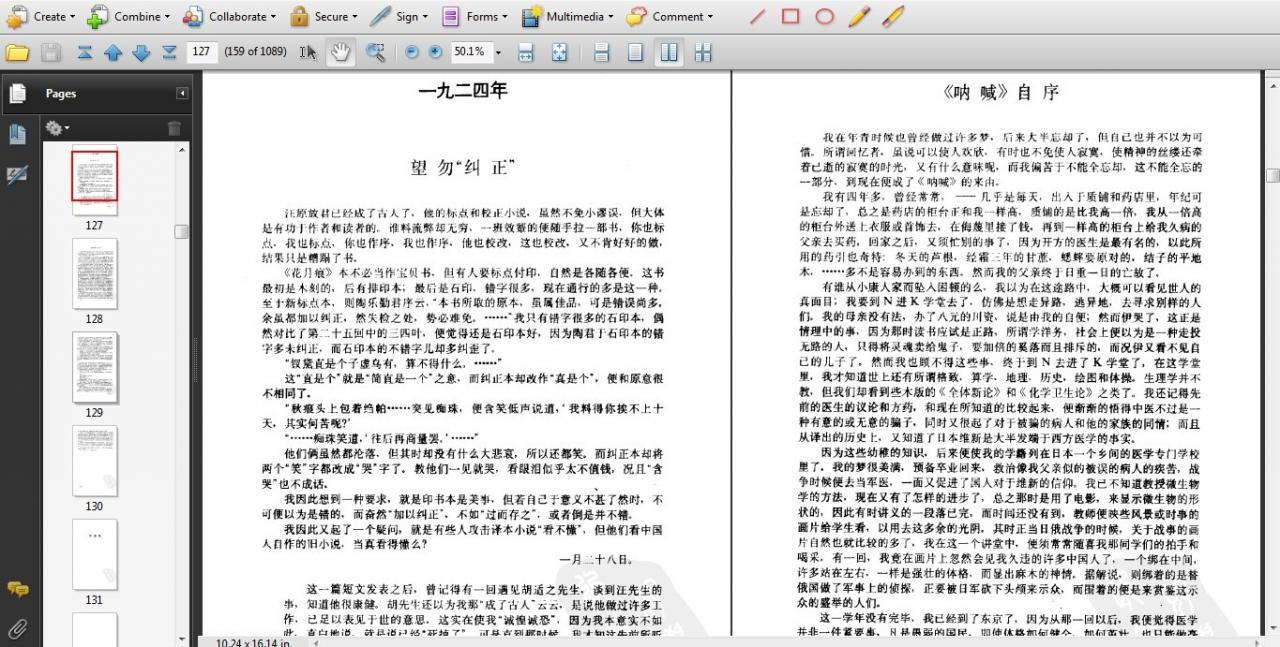Open the Secure dropdown menu
Viewport: 1280px width, 647px height.
324,16
